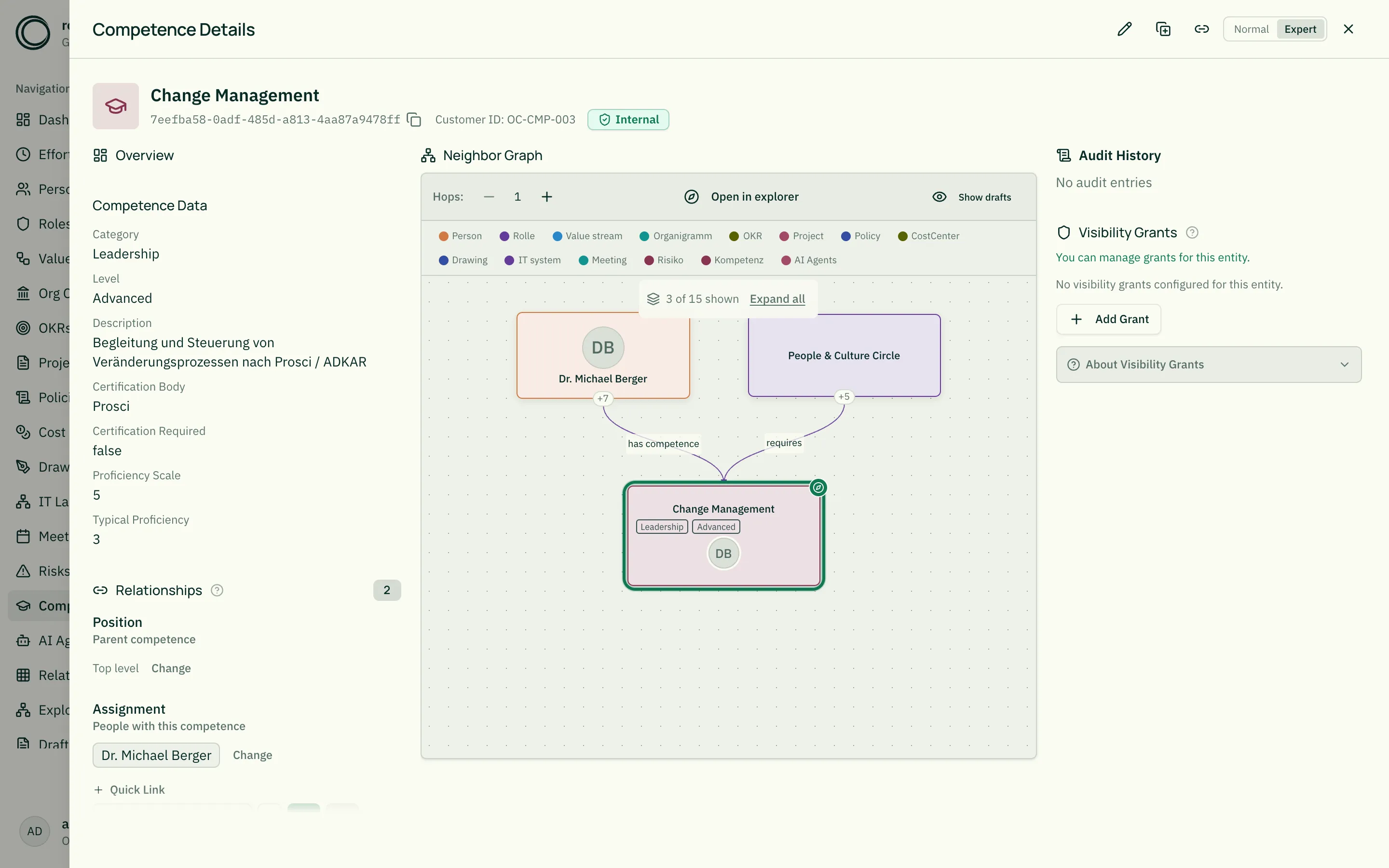Expand About Visibility Grants section
1389x868 pixels.
pos(1208,365)
